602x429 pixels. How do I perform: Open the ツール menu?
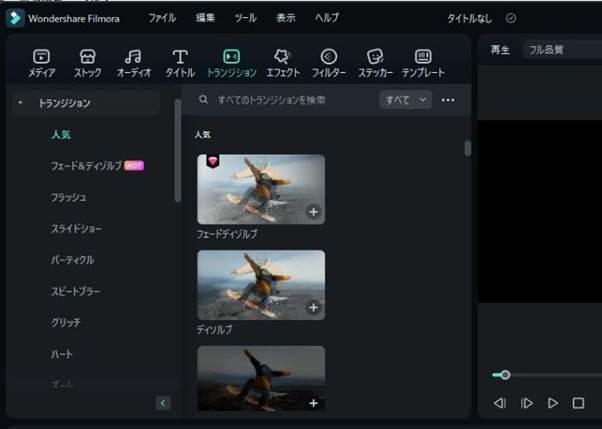click(245, 18)
